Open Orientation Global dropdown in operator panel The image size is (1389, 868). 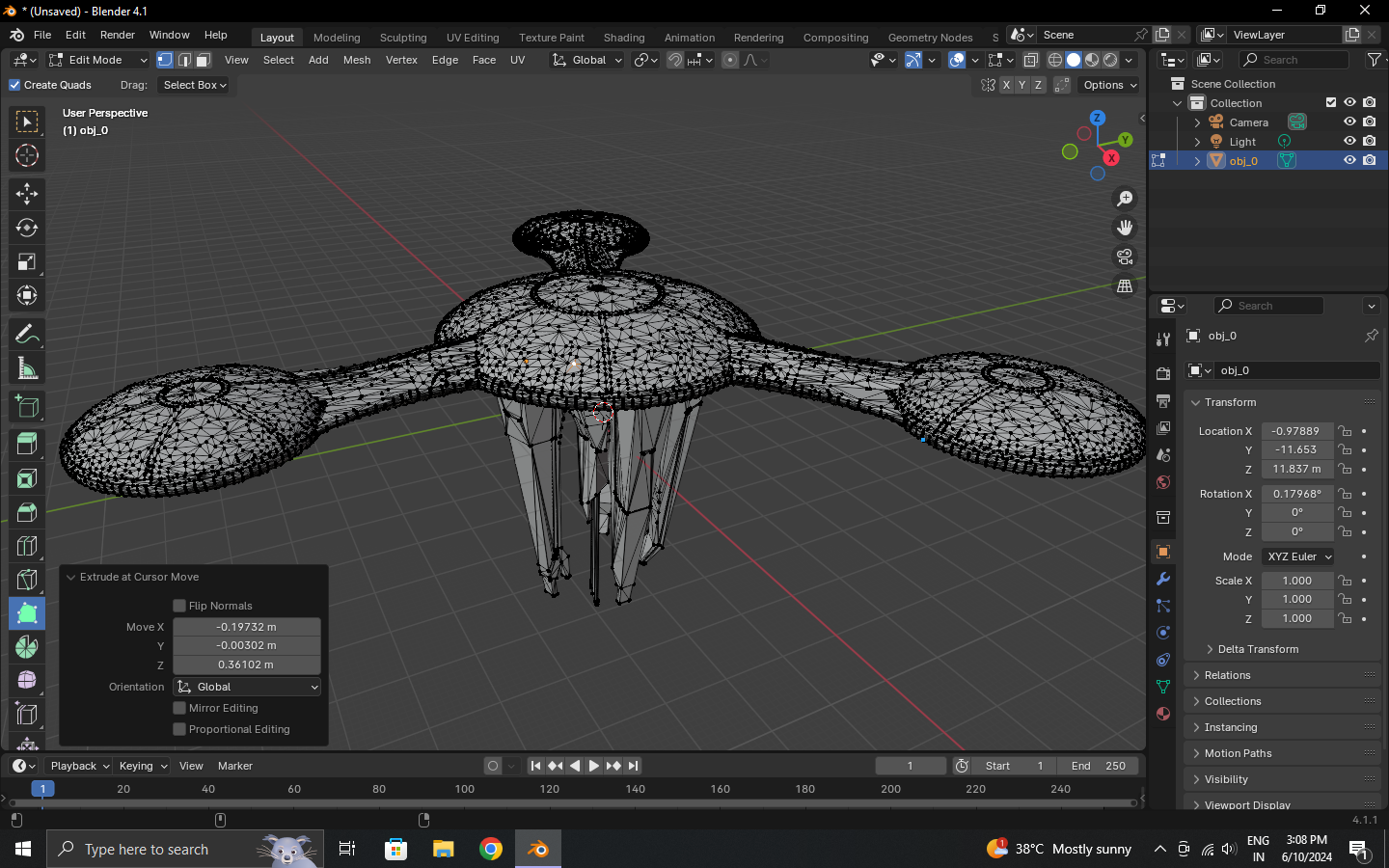(247, 687)
